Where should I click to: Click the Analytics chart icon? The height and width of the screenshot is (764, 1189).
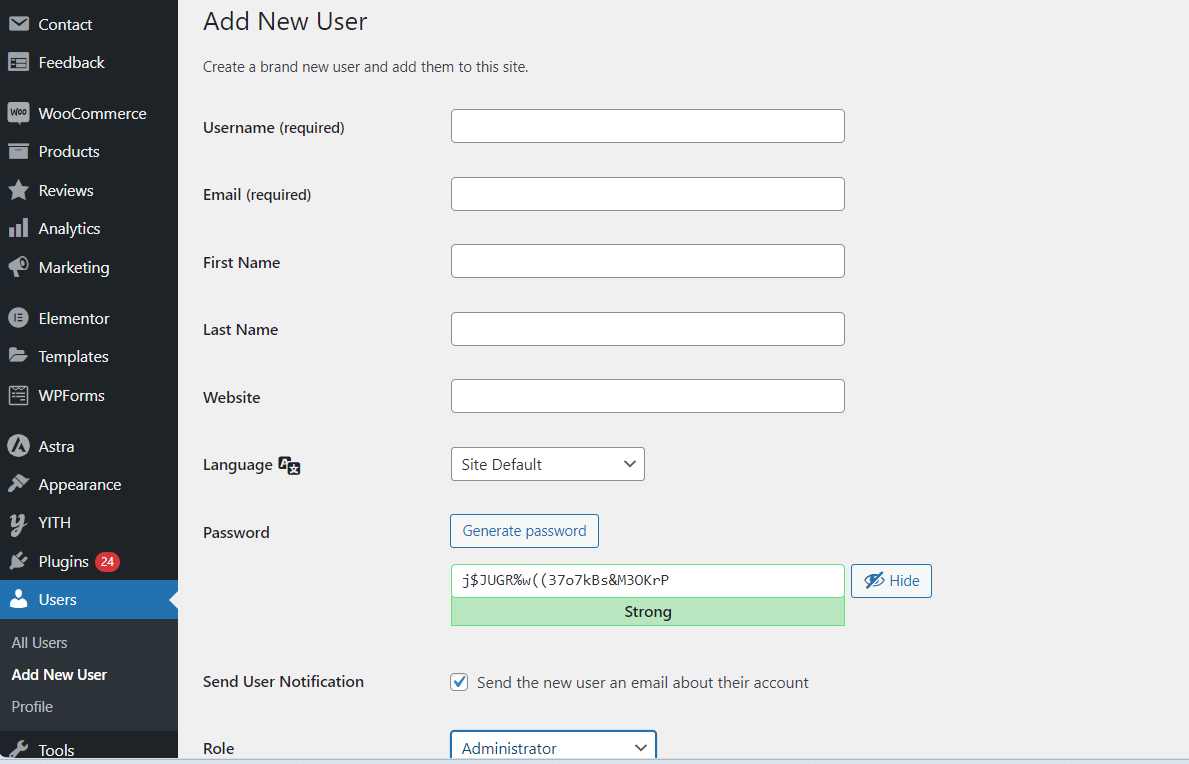(x=20, y=228)
